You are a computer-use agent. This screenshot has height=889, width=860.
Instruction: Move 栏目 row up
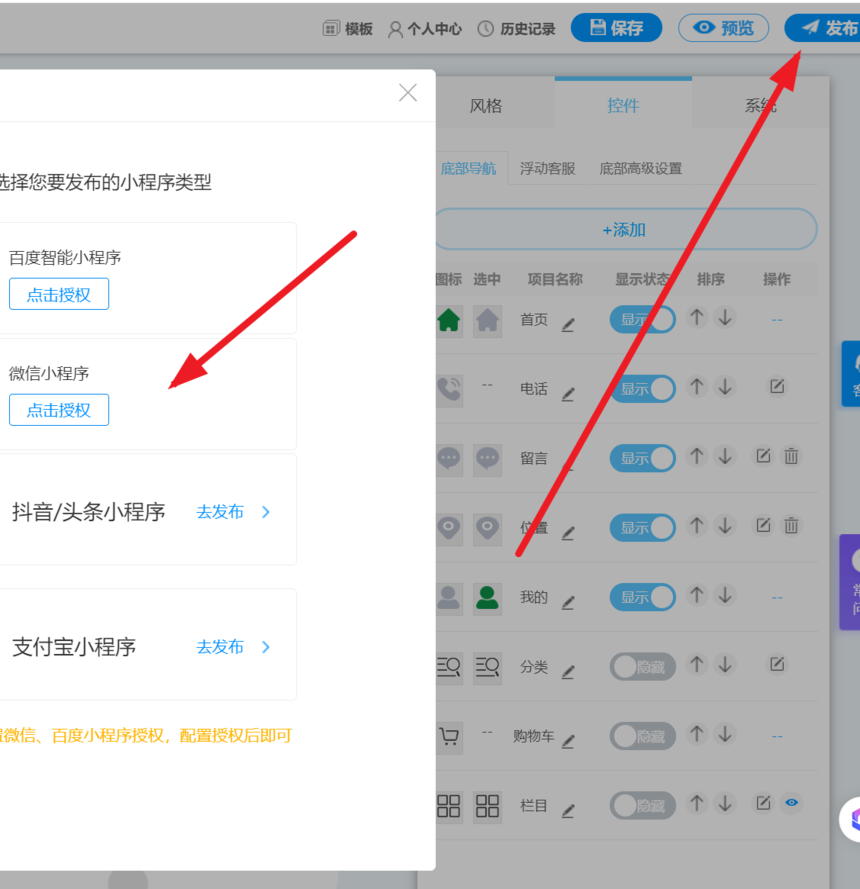(697, 803)
